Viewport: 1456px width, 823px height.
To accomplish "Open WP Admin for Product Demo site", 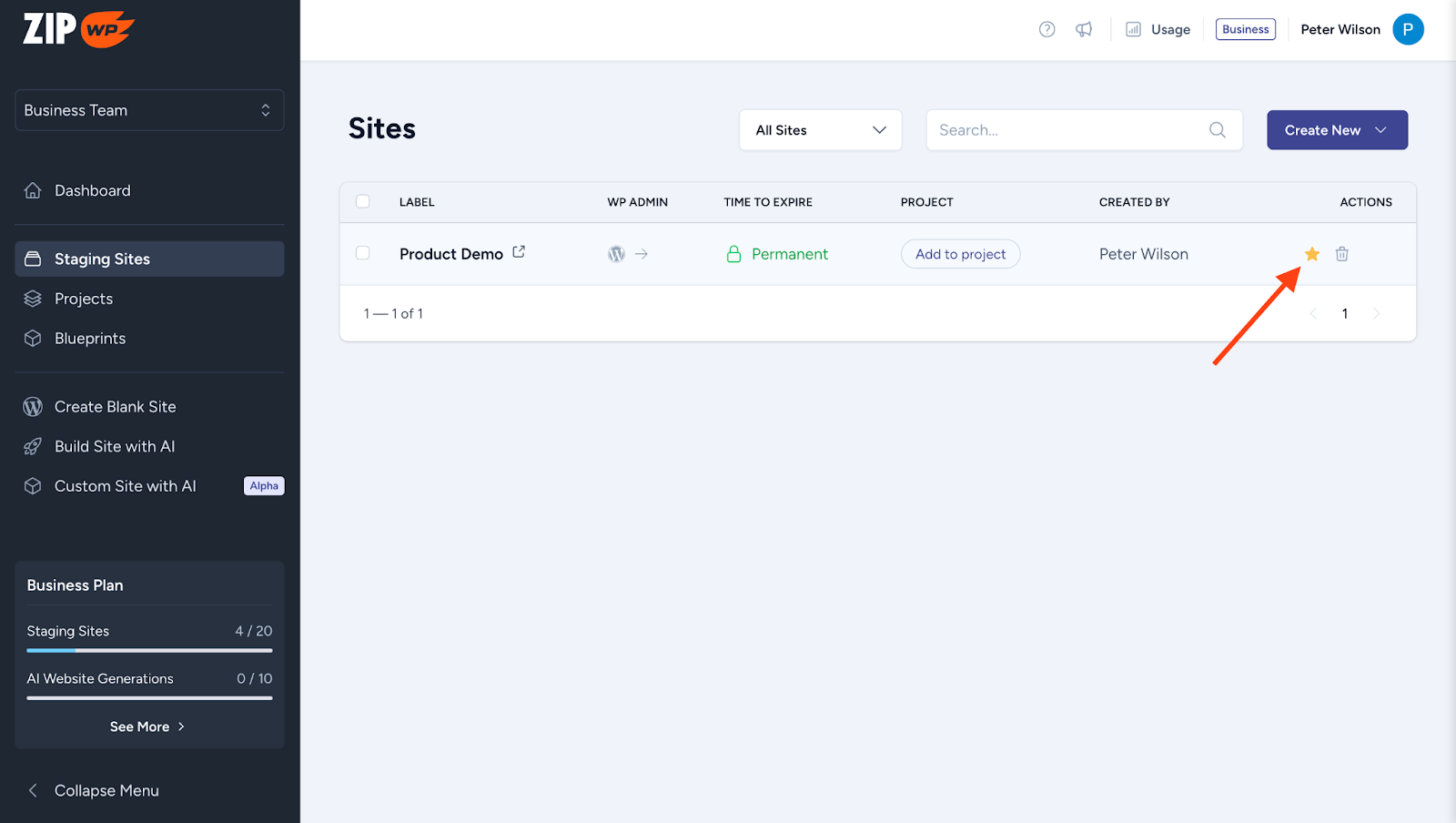I will pyautogui.click(x=616, y=254).
